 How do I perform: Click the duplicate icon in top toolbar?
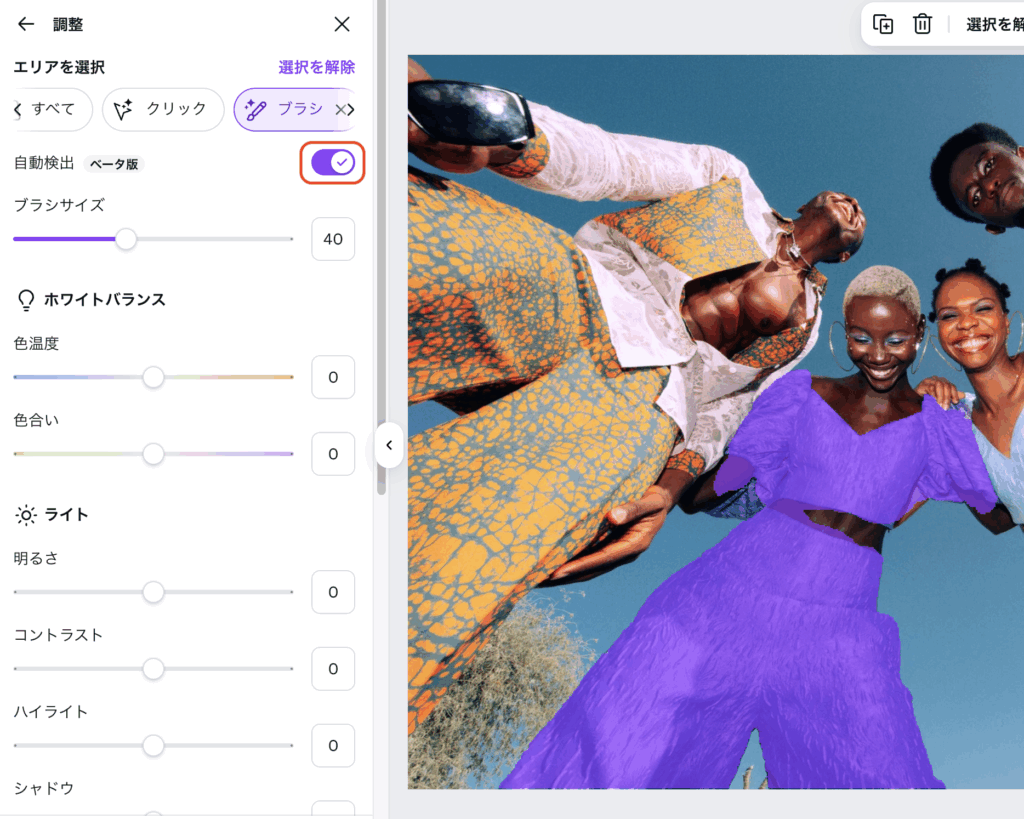tap(883, 24)
